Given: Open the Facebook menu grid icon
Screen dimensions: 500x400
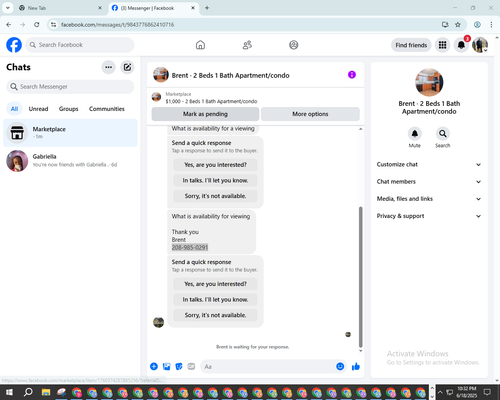Looking at the screenshot, I should [x=442, y=45].
